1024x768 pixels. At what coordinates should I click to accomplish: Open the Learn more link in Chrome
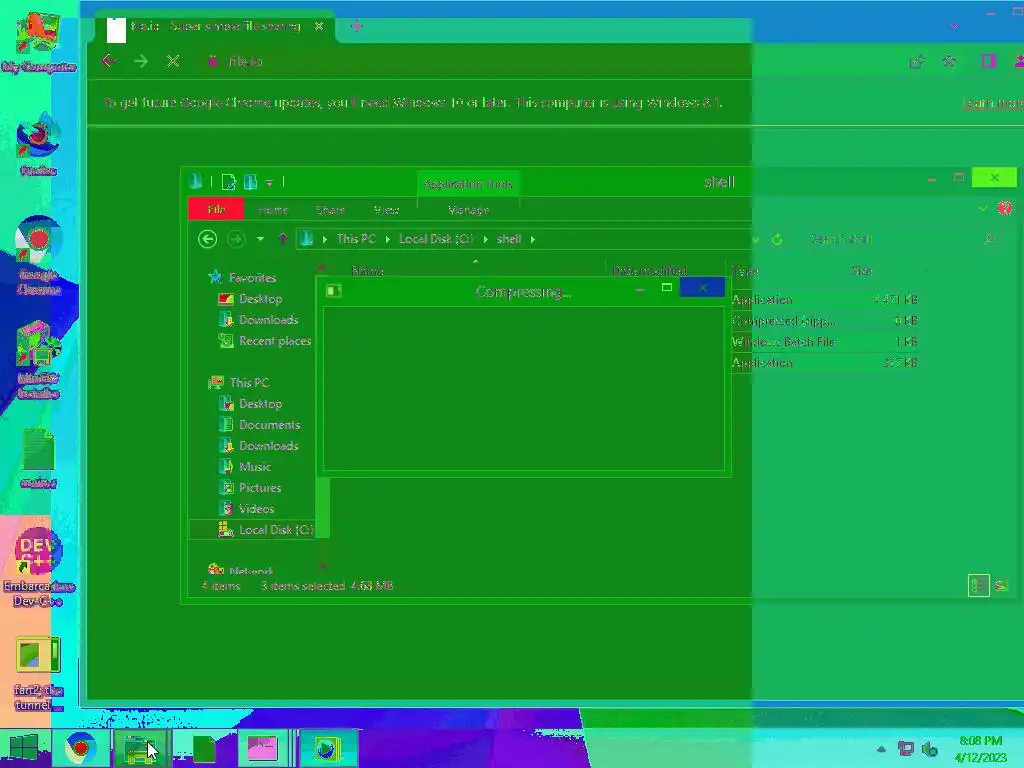(993, 103)
